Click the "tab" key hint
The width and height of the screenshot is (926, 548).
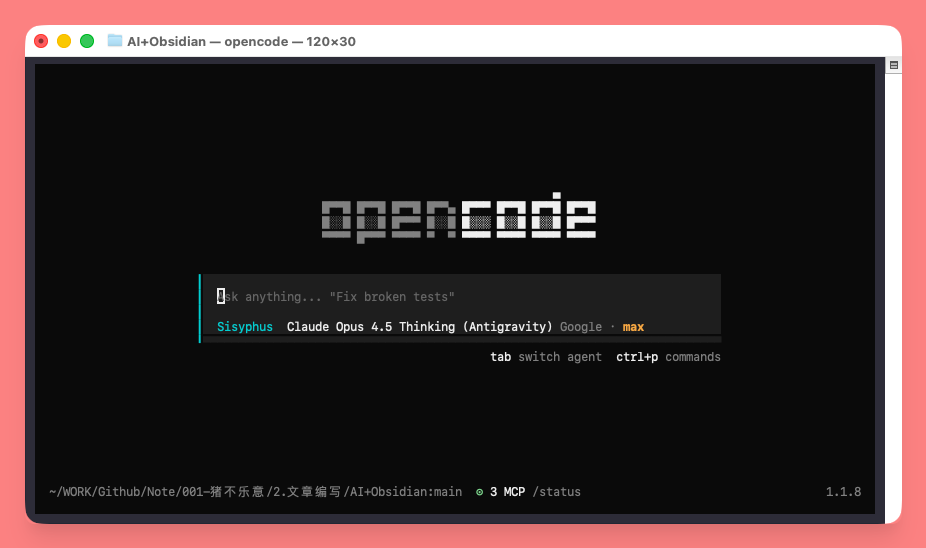click(x=500, y=357)
